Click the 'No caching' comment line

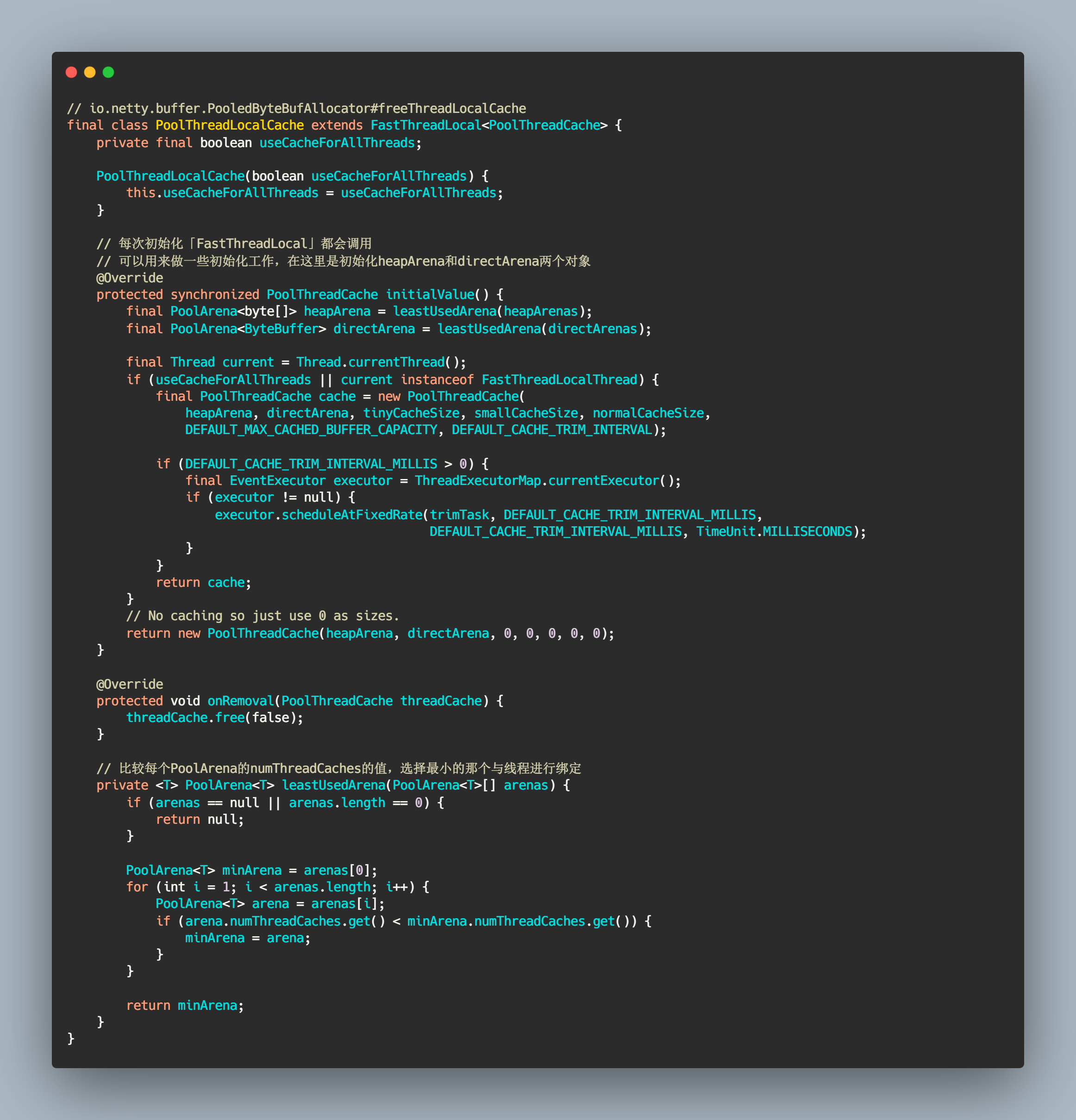262,616
